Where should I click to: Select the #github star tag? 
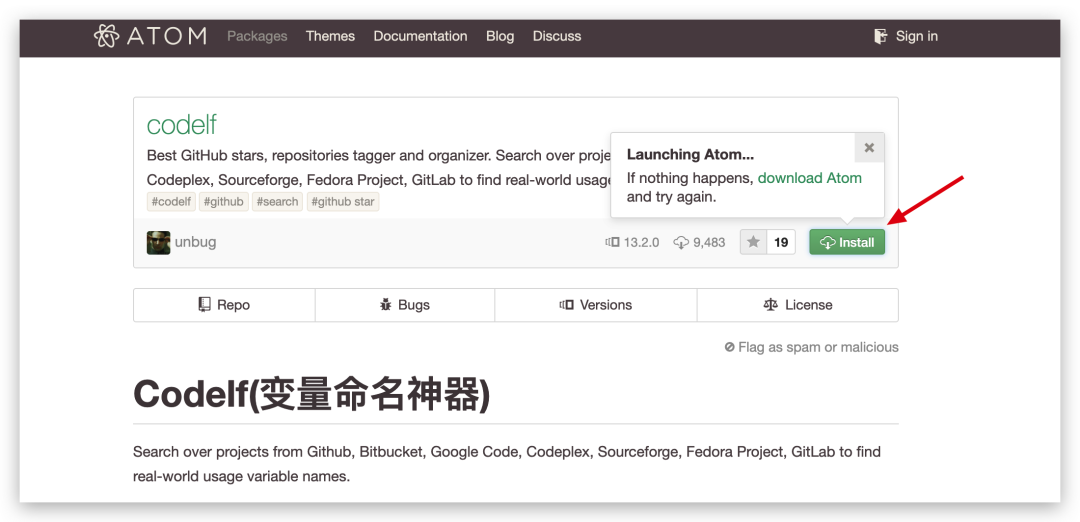(x=343, y=202)
